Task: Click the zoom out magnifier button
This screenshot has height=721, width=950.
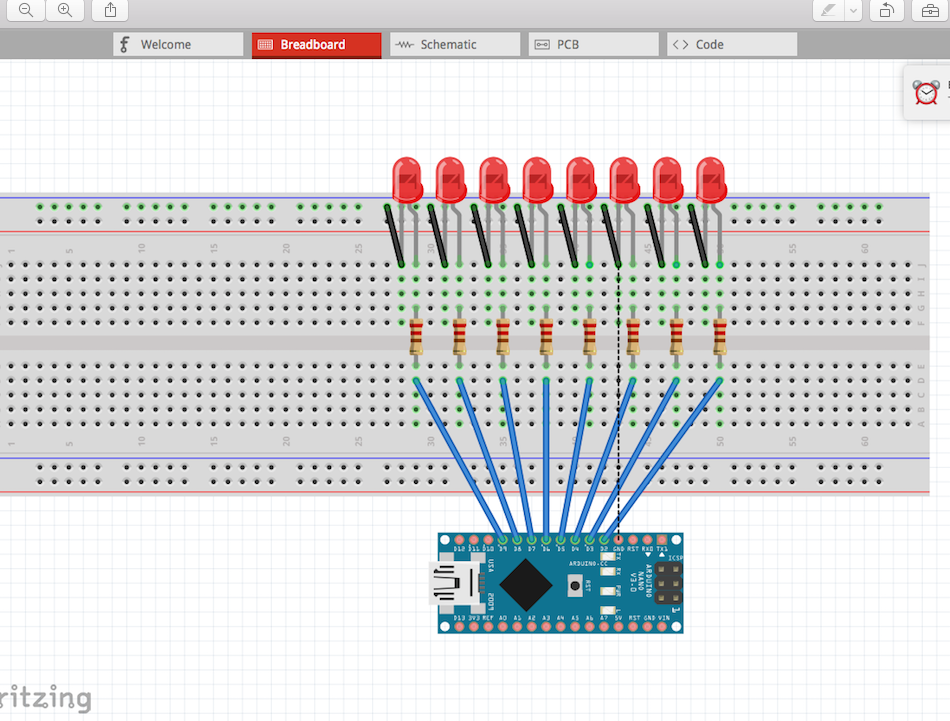Action: [x=26, y=10]
